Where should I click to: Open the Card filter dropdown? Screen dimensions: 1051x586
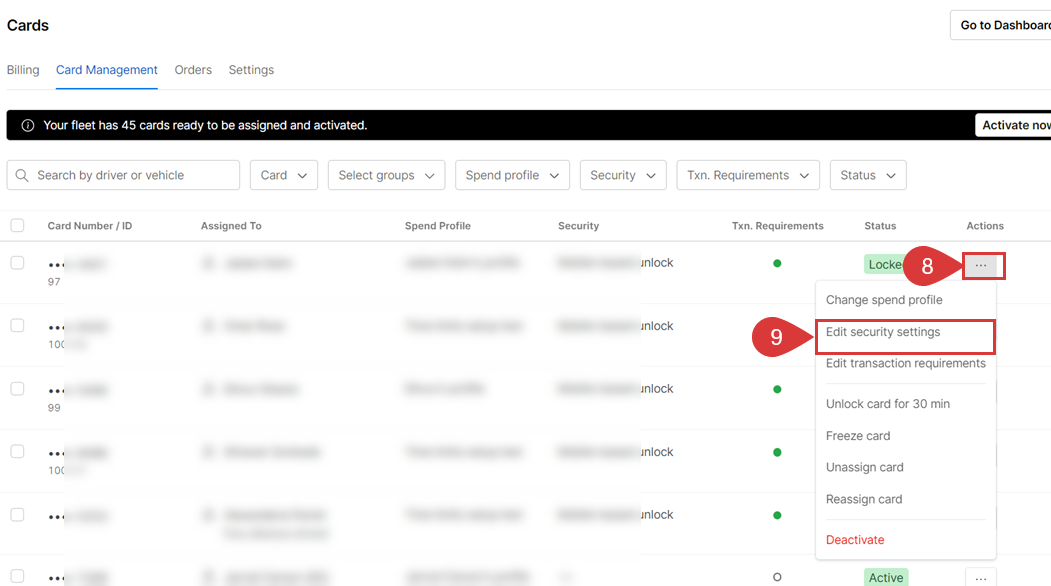pos(284,175)
